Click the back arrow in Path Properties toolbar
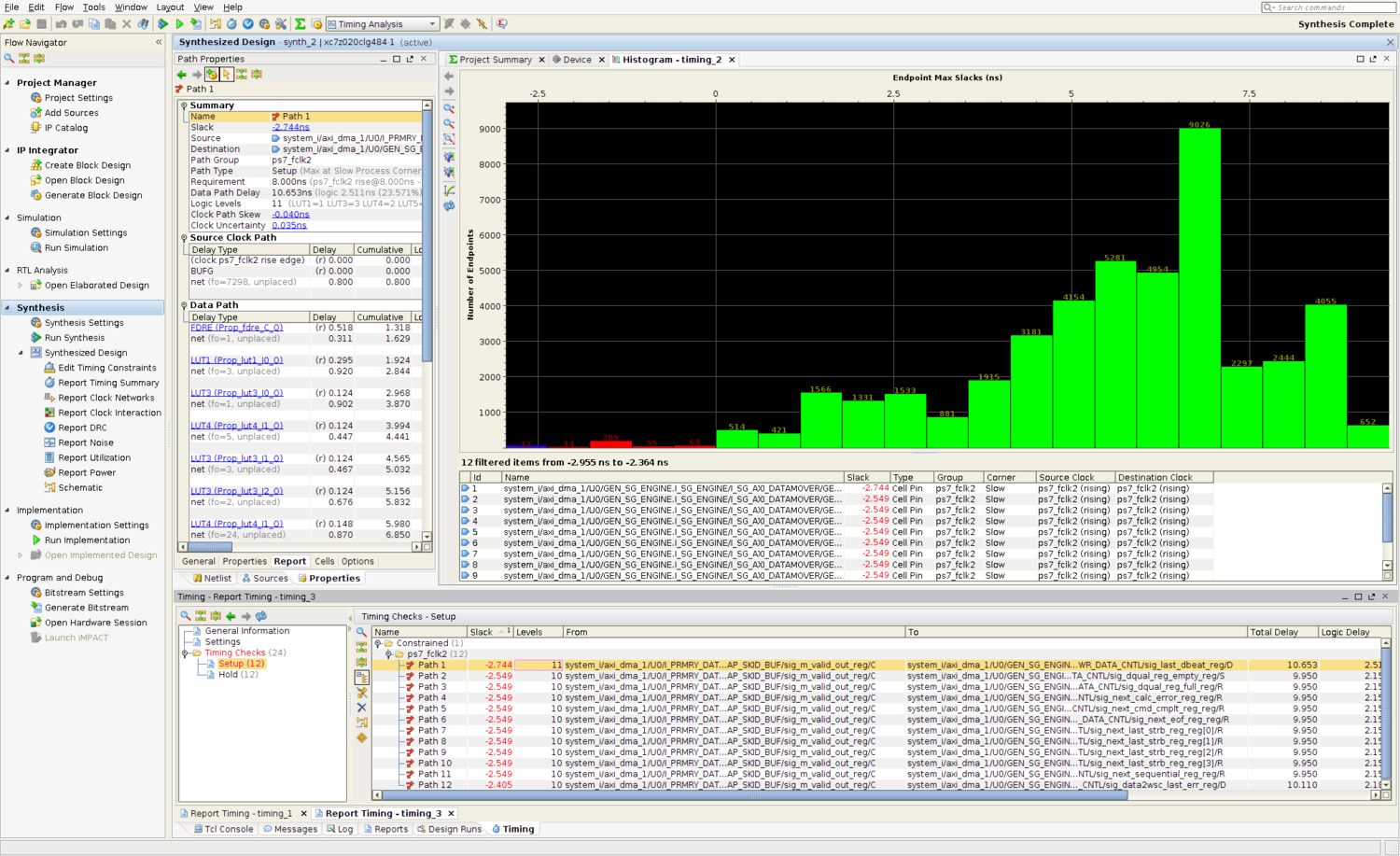This screenshot has width=1400, height=856. click(182, 75)
